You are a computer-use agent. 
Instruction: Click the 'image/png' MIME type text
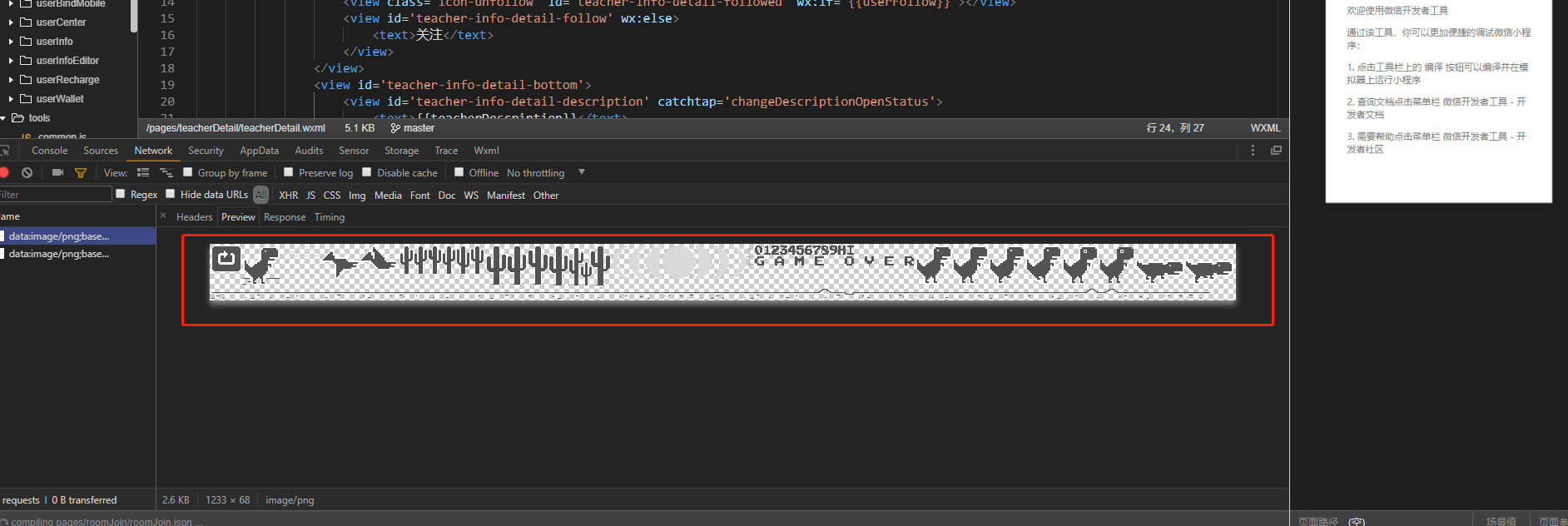[290, 500]
